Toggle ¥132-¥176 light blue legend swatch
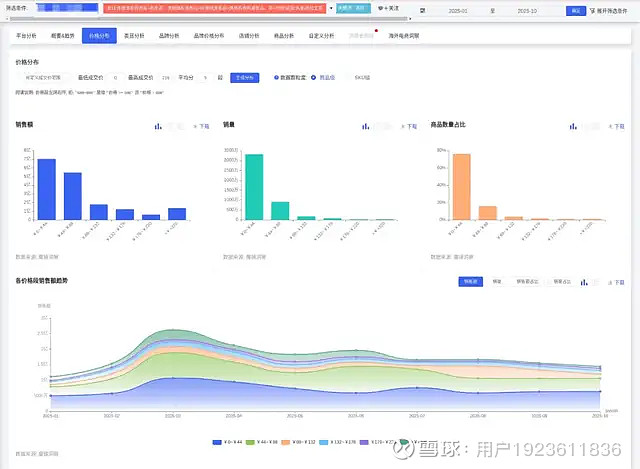 [324, 442]
